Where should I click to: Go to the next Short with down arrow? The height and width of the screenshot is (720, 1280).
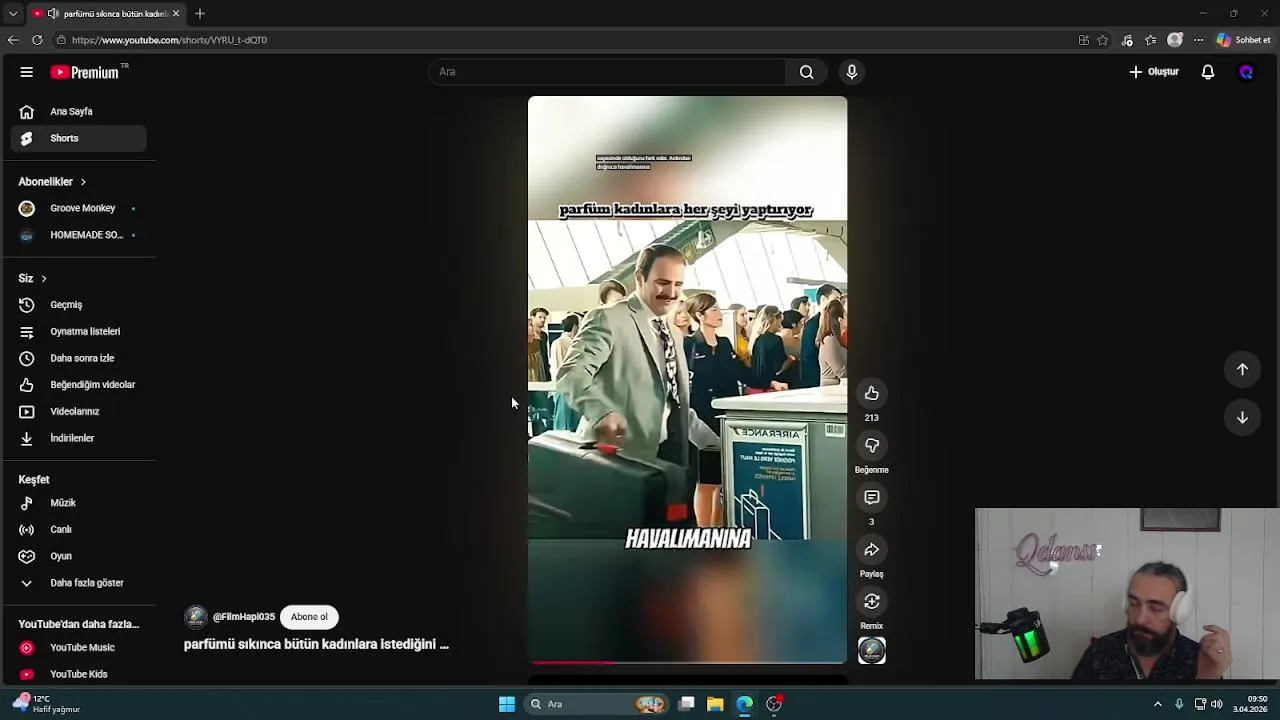[1242, 417]
